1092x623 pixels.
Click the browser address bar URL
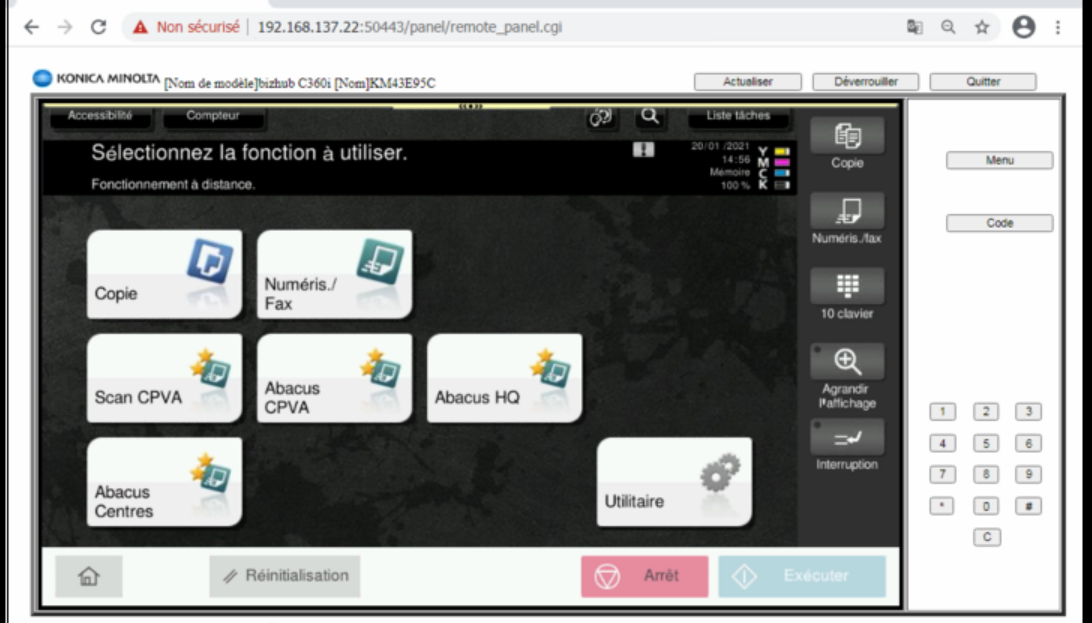[x=410, y=27]
